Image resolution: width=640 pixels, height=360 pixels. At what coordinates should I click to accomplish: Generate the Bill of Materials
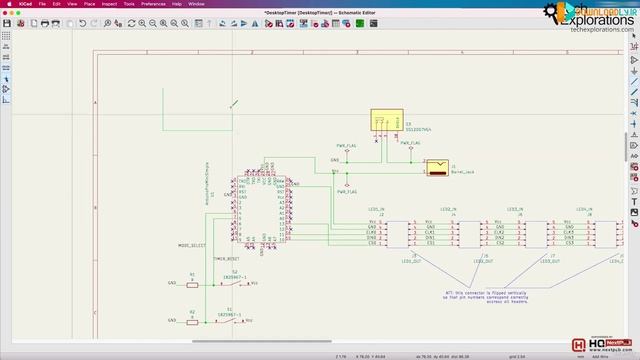click(x=347, y=24)
